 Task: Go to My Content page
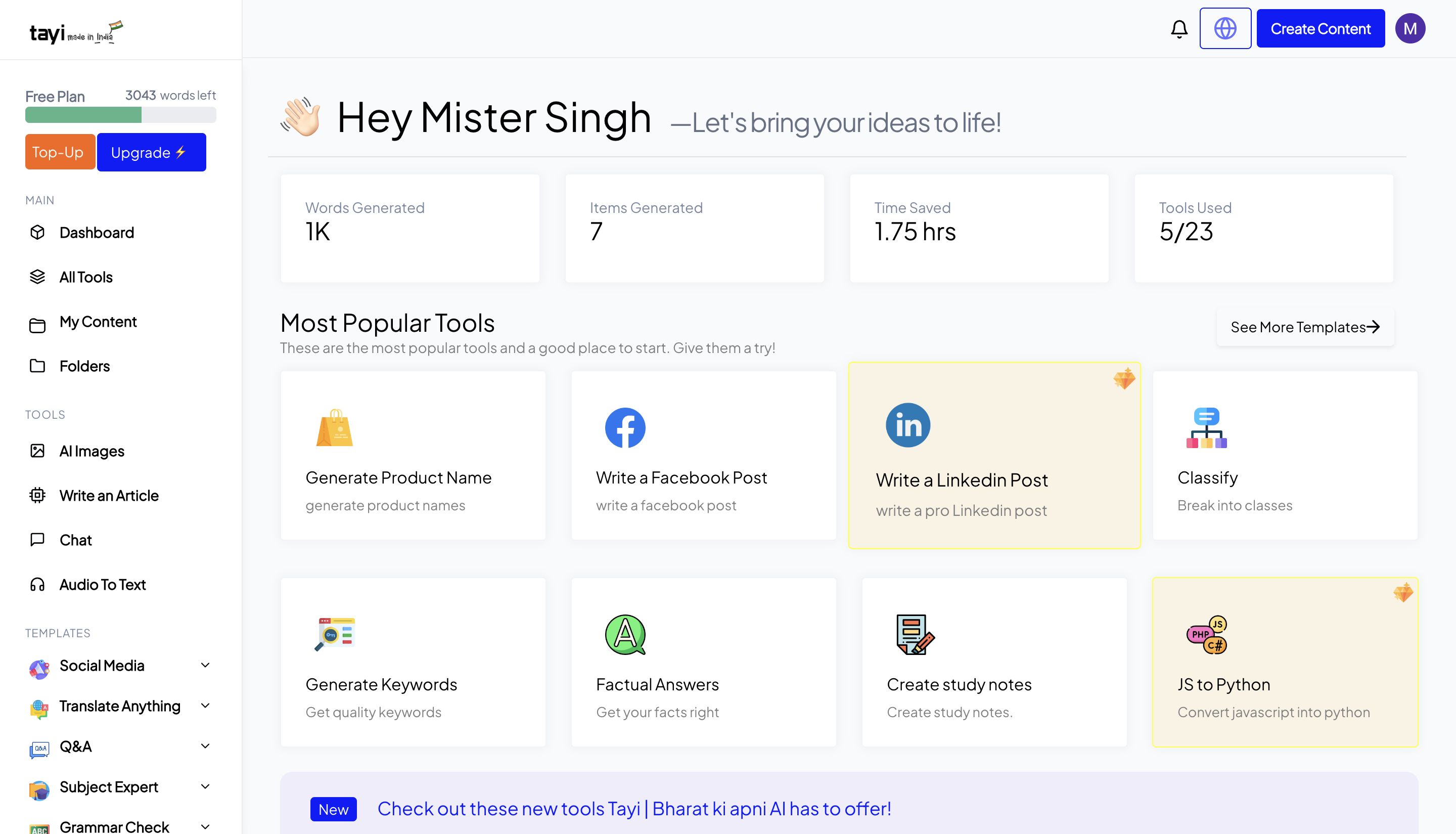tap(98, 322)
